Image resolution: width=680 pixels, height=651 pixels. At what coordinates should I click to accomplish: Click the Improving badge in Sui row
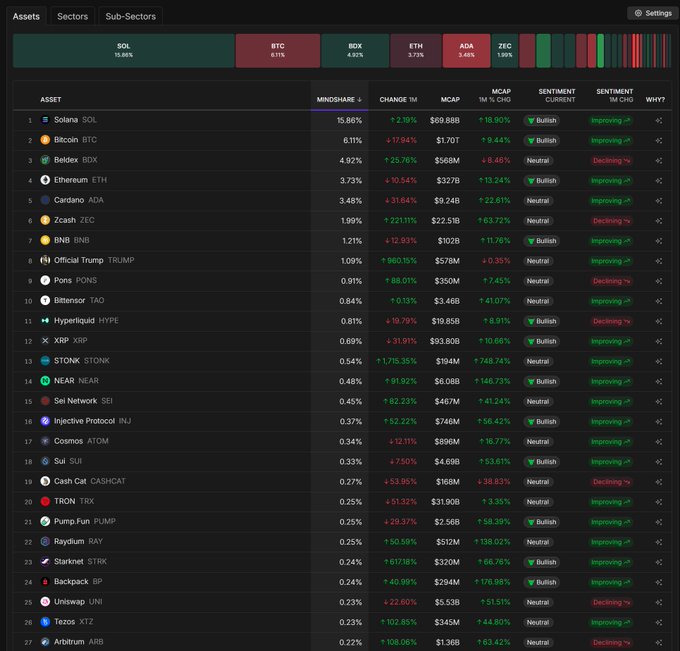coord(611,462)
